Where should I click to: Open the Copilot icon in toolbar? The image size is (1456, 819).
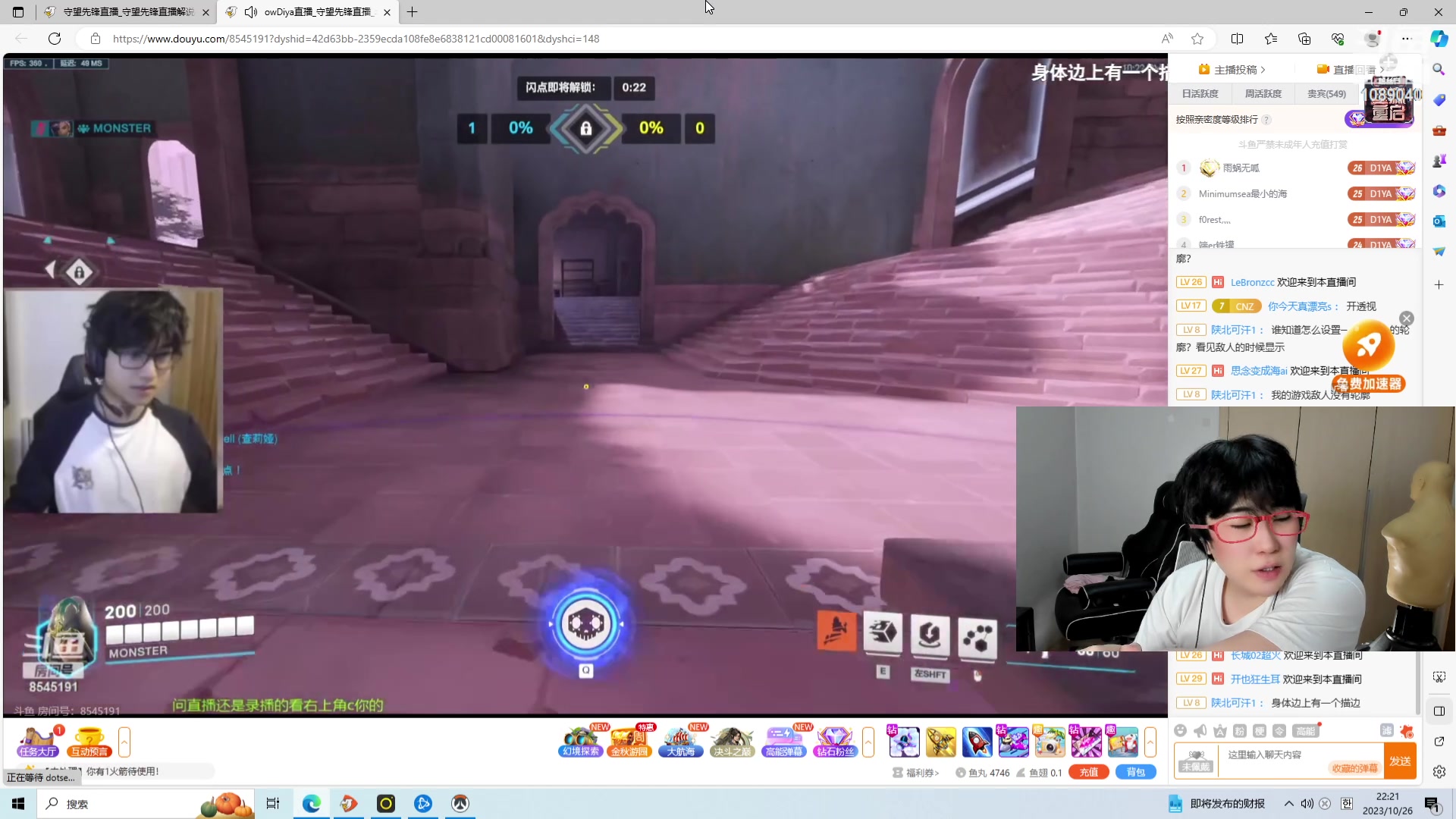click(1439, 39)
